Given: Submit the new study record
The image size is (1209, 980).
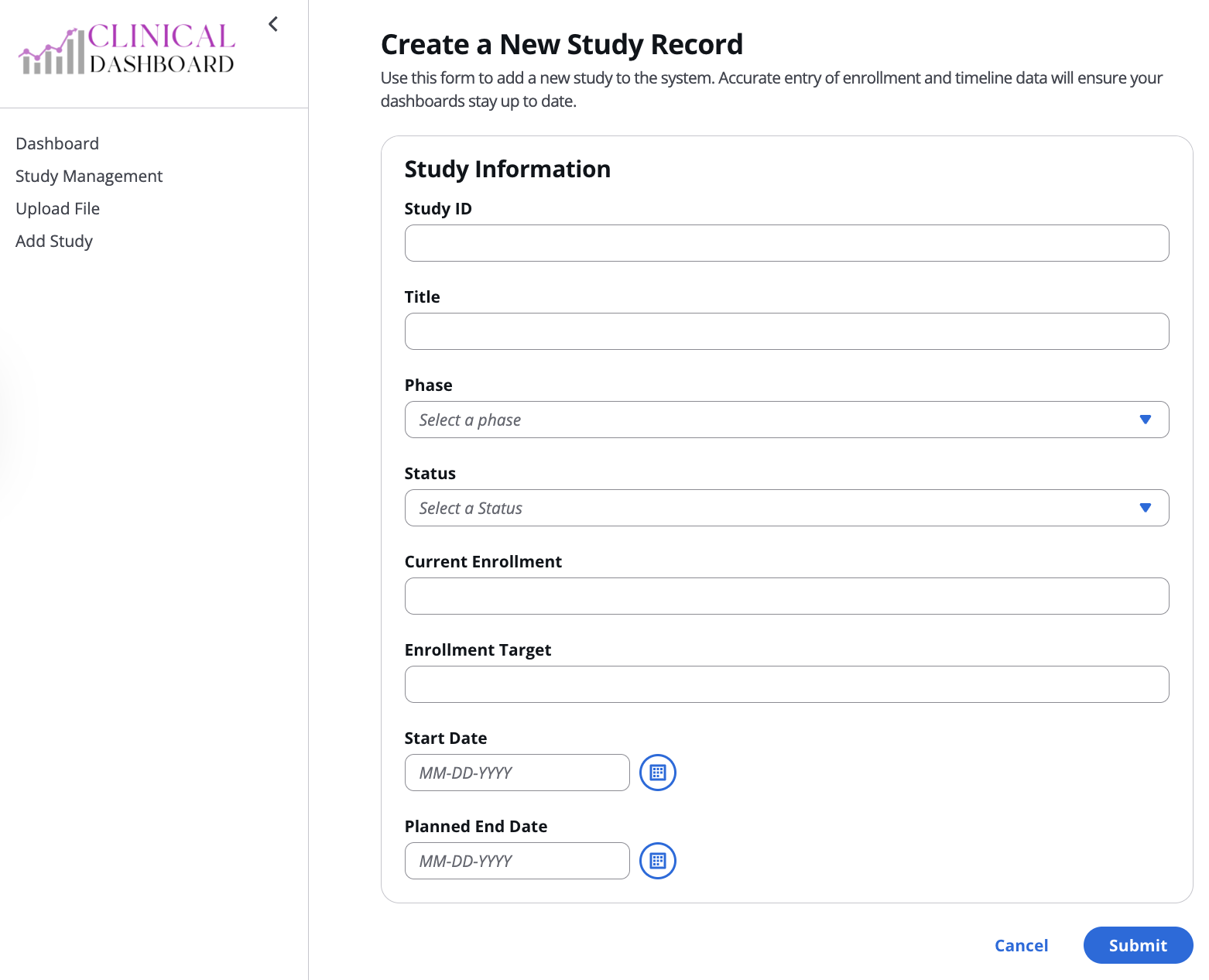Looking at the screenshot, I should [x=1138, y=945].
